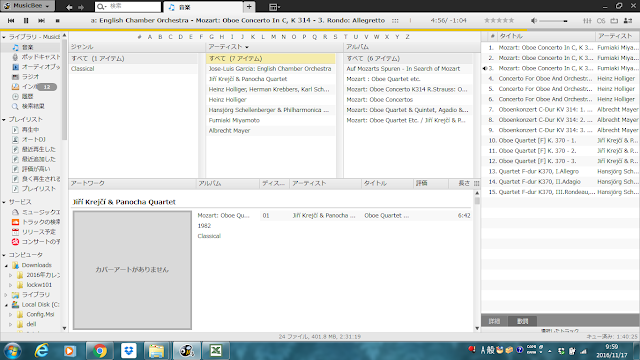Open the オートDJ playlist
The height and width of the screenshot is (360, 640).
point(33,139)
